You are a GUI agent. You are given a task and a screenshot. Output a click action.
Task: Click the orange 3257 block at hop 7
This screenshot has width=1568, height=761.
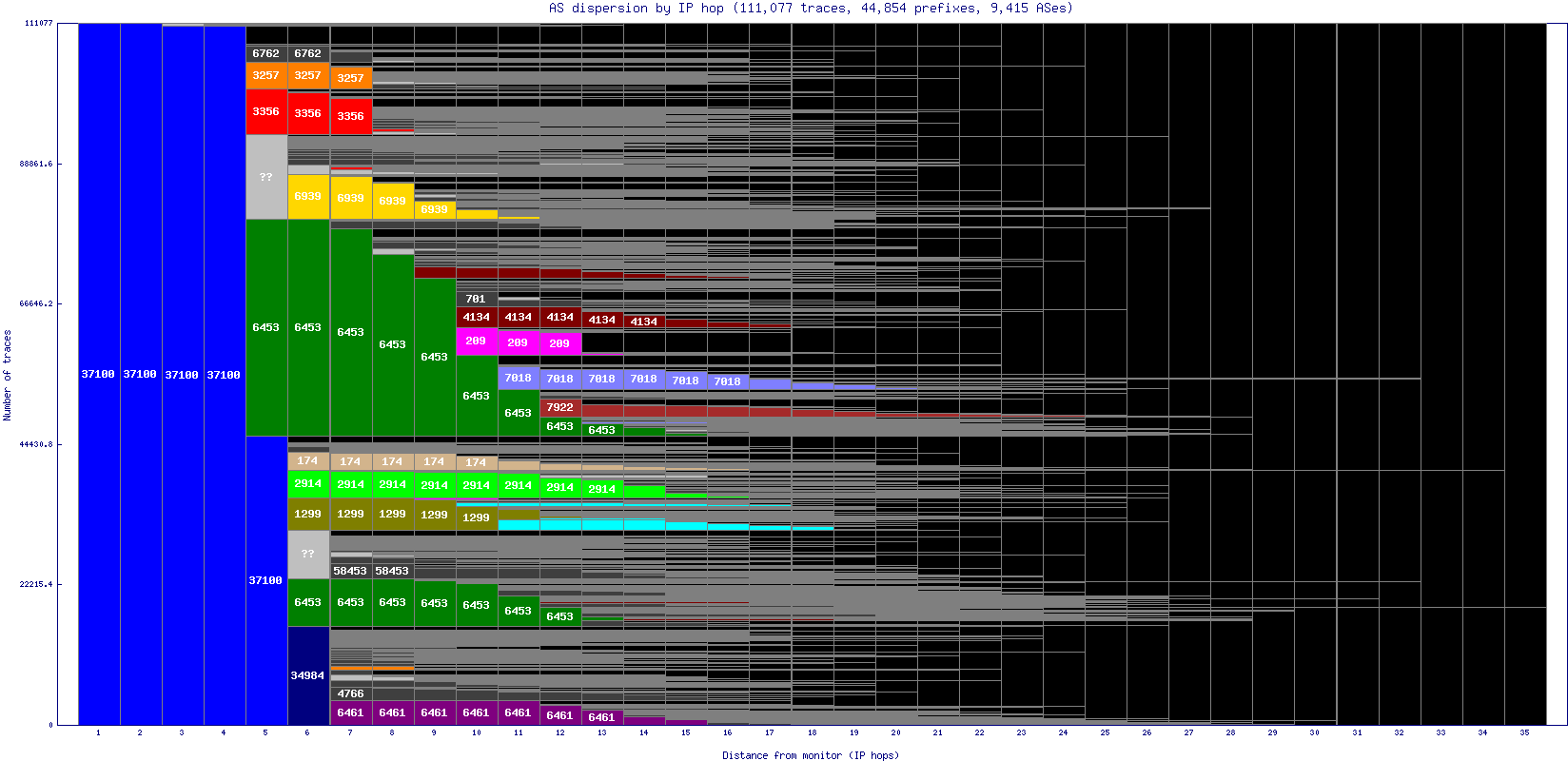[350, 78]
